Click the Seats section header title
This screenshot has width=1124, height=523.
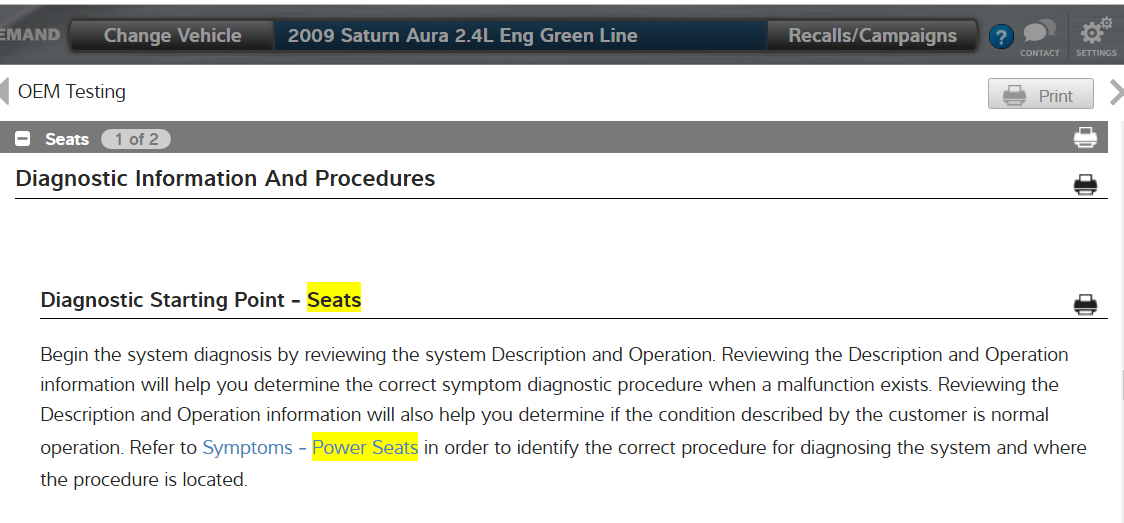(67, 139)
